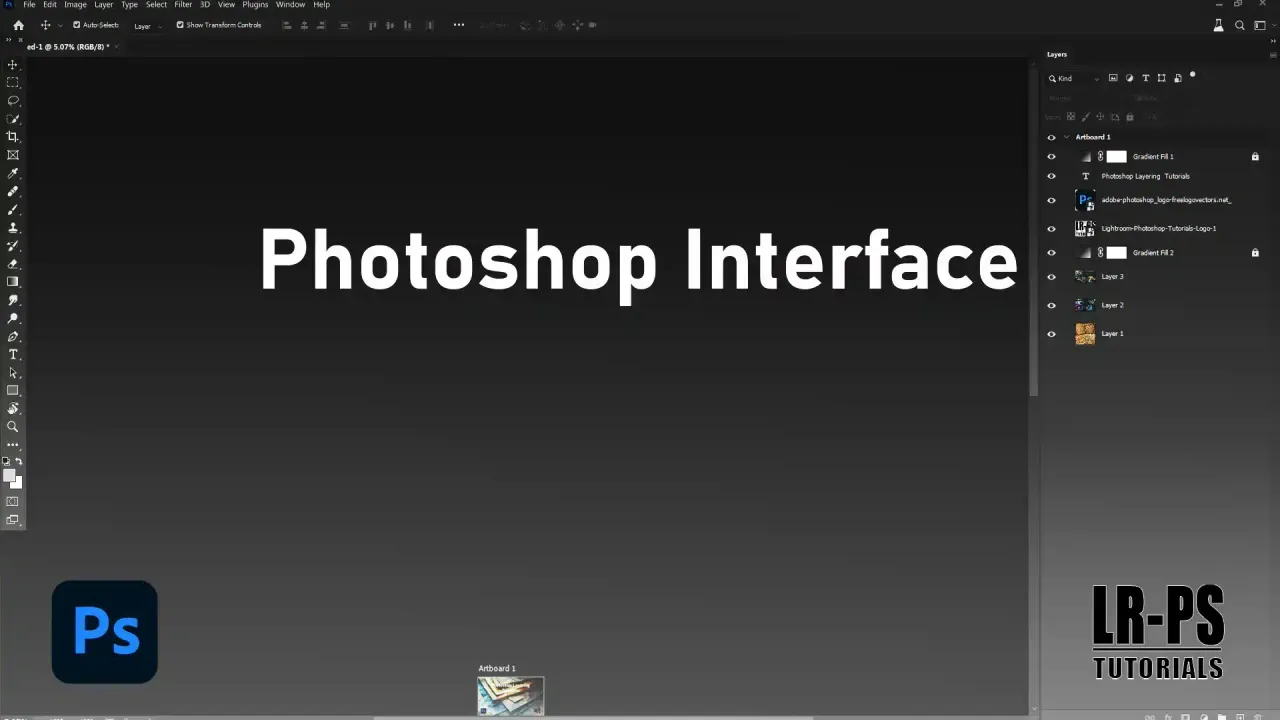The width and height of the screenshot is (1280, 720).
Task: Filter layers by adjustment layers icon
Action: click(1130, 78)
